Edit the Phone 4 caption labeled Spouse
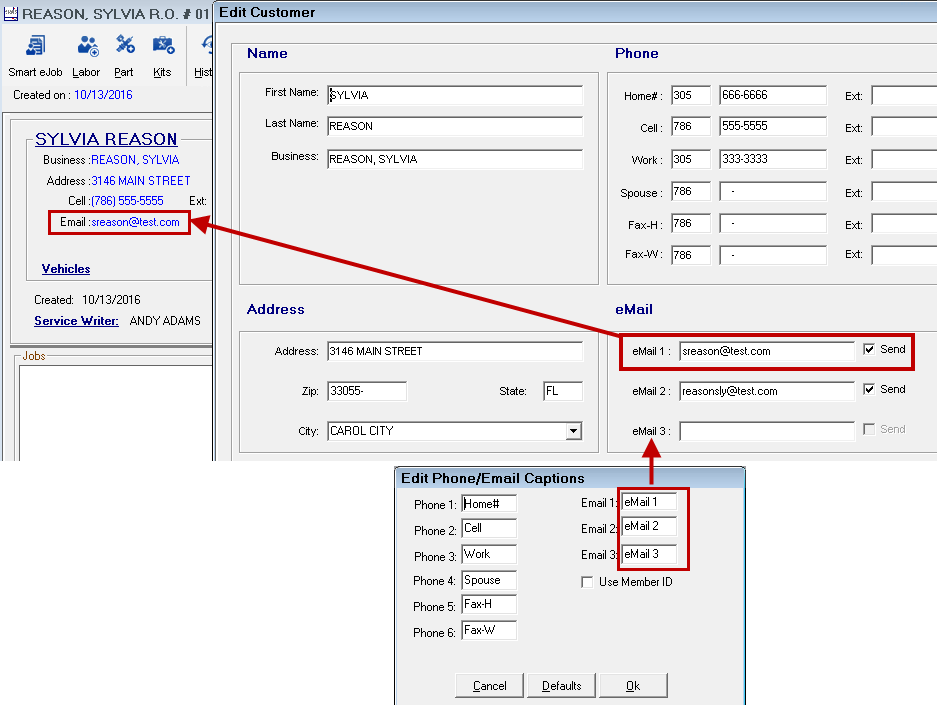The height and width of the screenshot is (705, 937). tap(488, 580)
